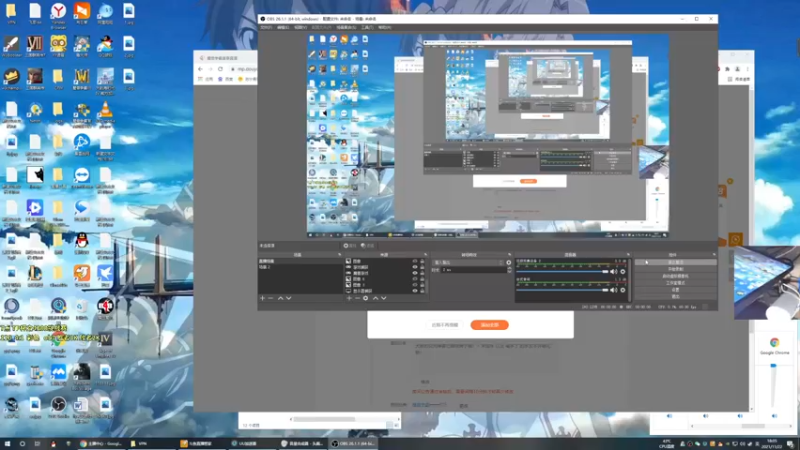Screen dimensions: 800x450
Task: Open Scenes dock panel menu arrow
Action: (339, 255)
